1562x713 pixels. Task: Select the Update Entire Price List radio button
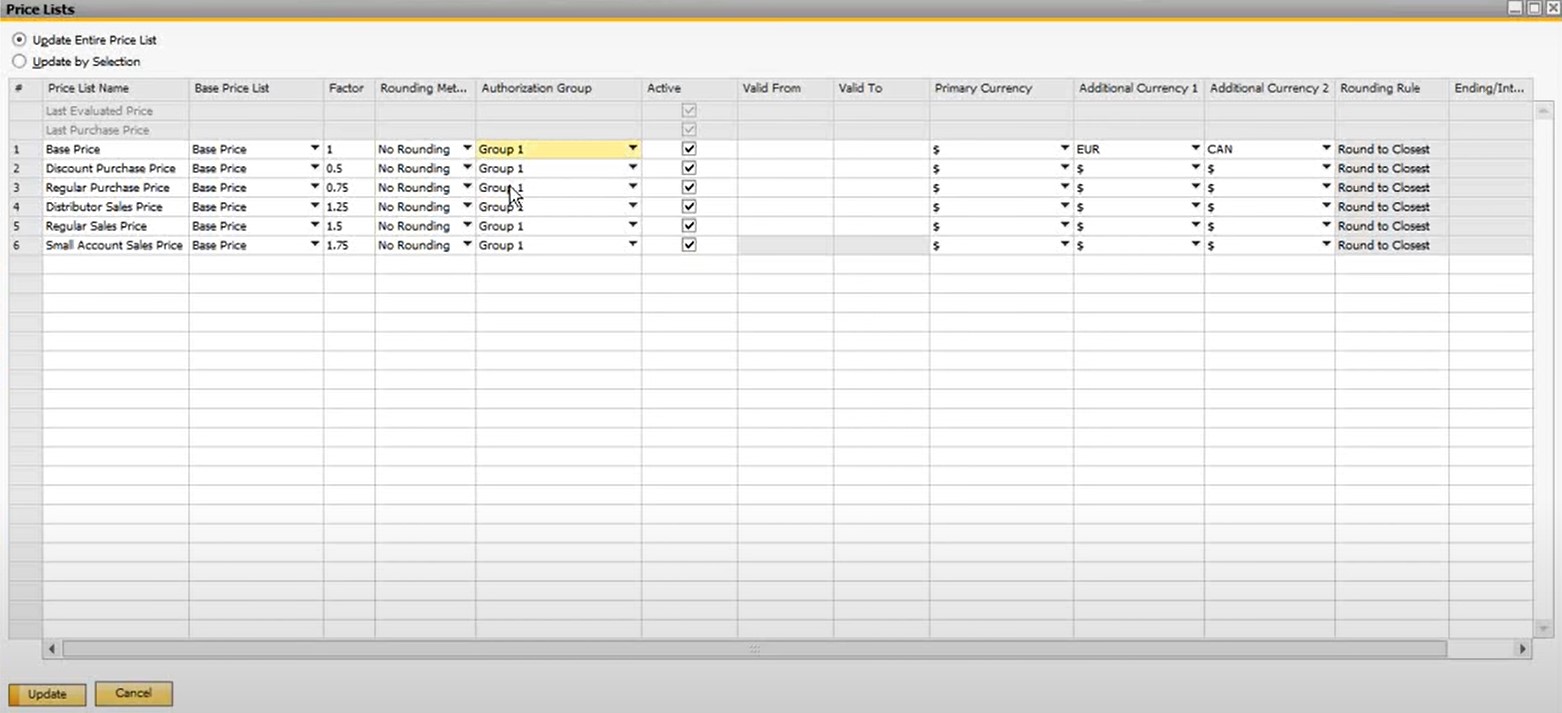[19, 39]
